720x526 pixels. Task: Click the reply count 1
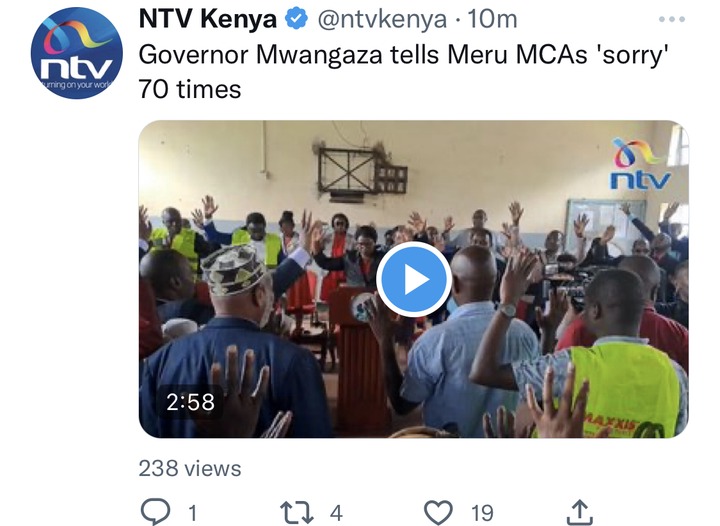(x=192, y=513)
